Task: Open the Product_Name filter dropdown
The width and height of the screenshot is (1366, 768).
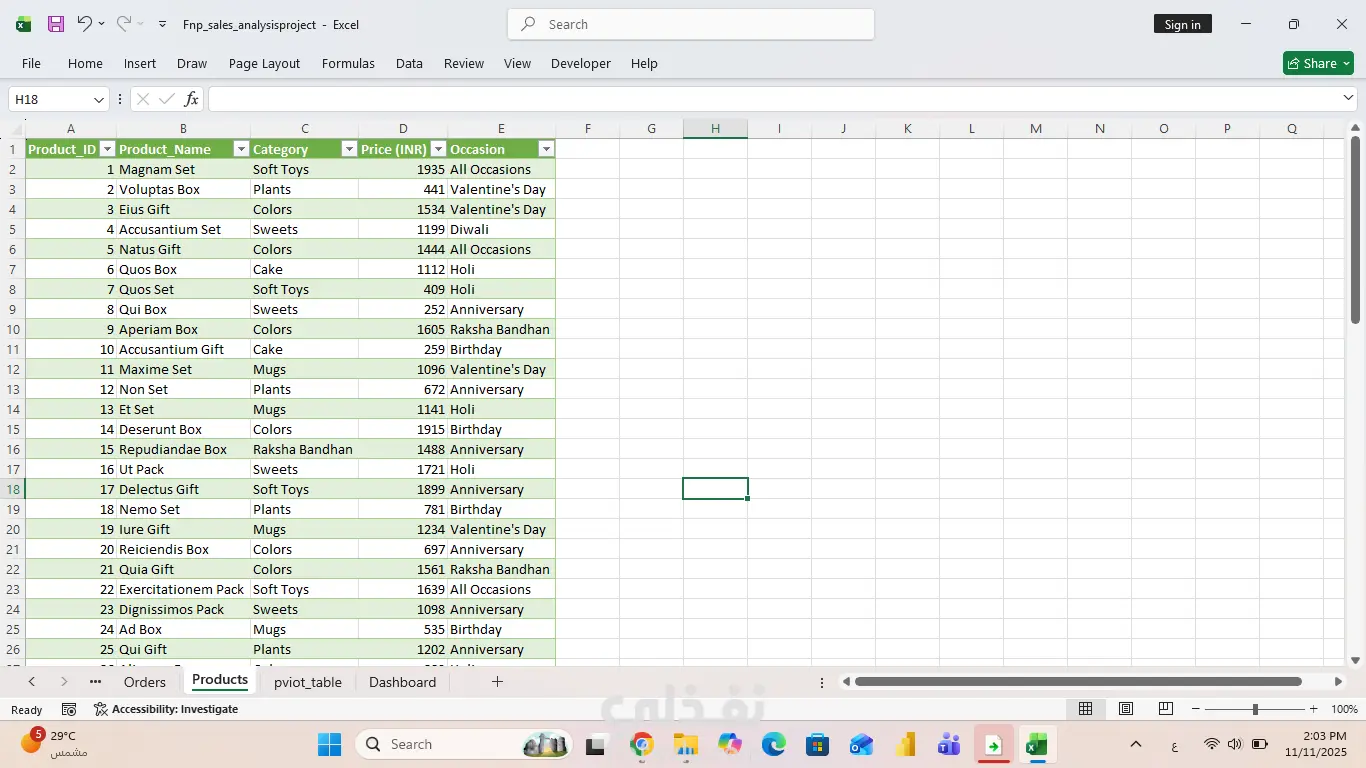Action: click(240, 149)
